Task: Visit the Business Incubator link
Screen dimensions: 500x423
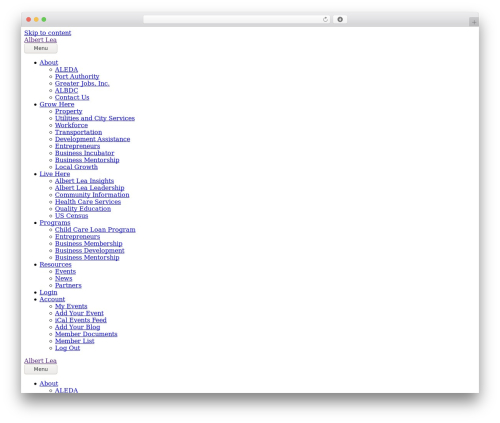Action: click(x=84, y=153)
